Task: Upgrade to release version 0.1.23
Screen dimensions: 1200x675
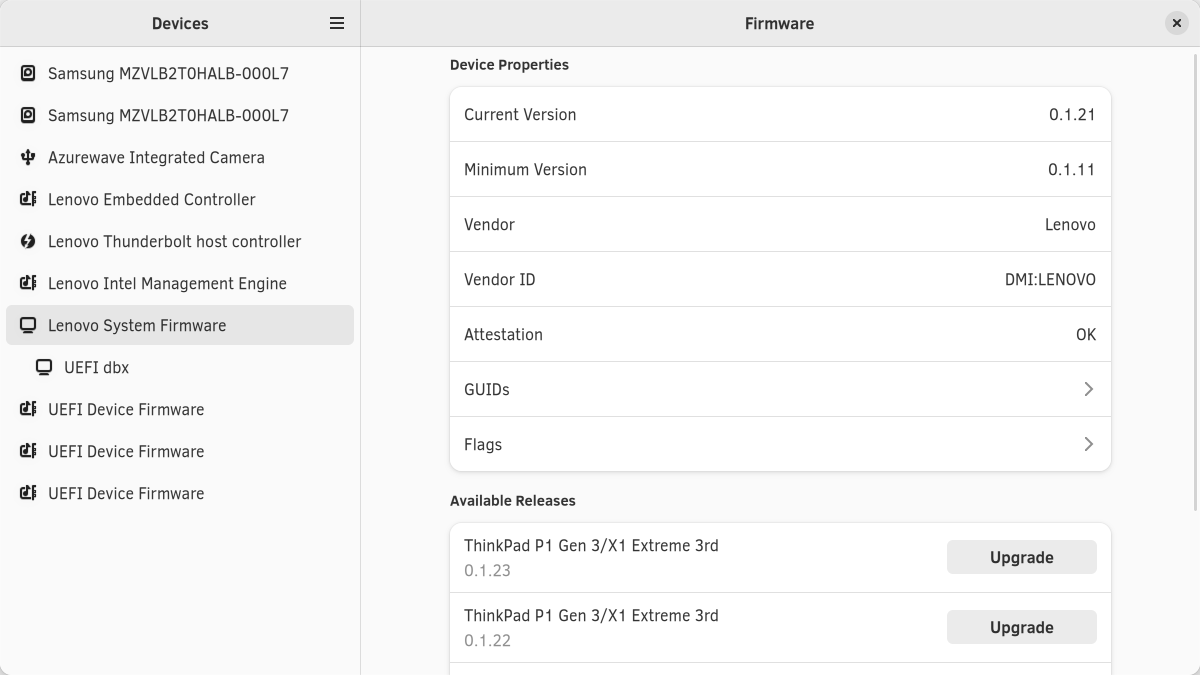Action: [1021, 557]
